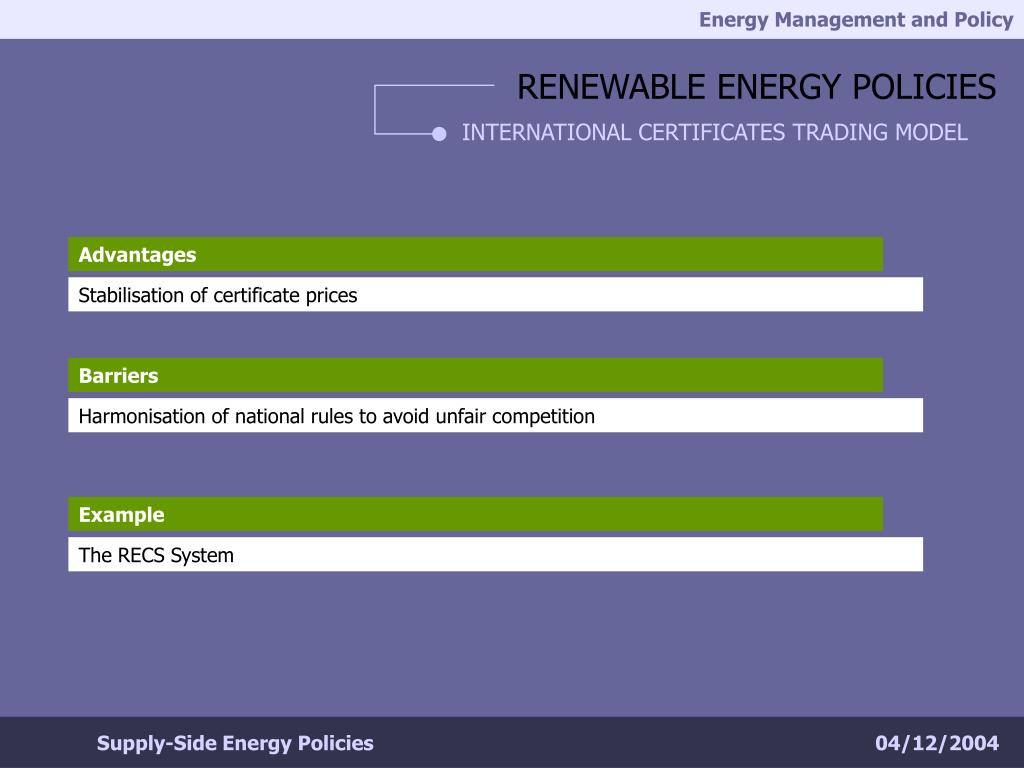Click the date '04/12/2004' in the footer
Viewport: 1024px width, 768px height.
(937, 743)
